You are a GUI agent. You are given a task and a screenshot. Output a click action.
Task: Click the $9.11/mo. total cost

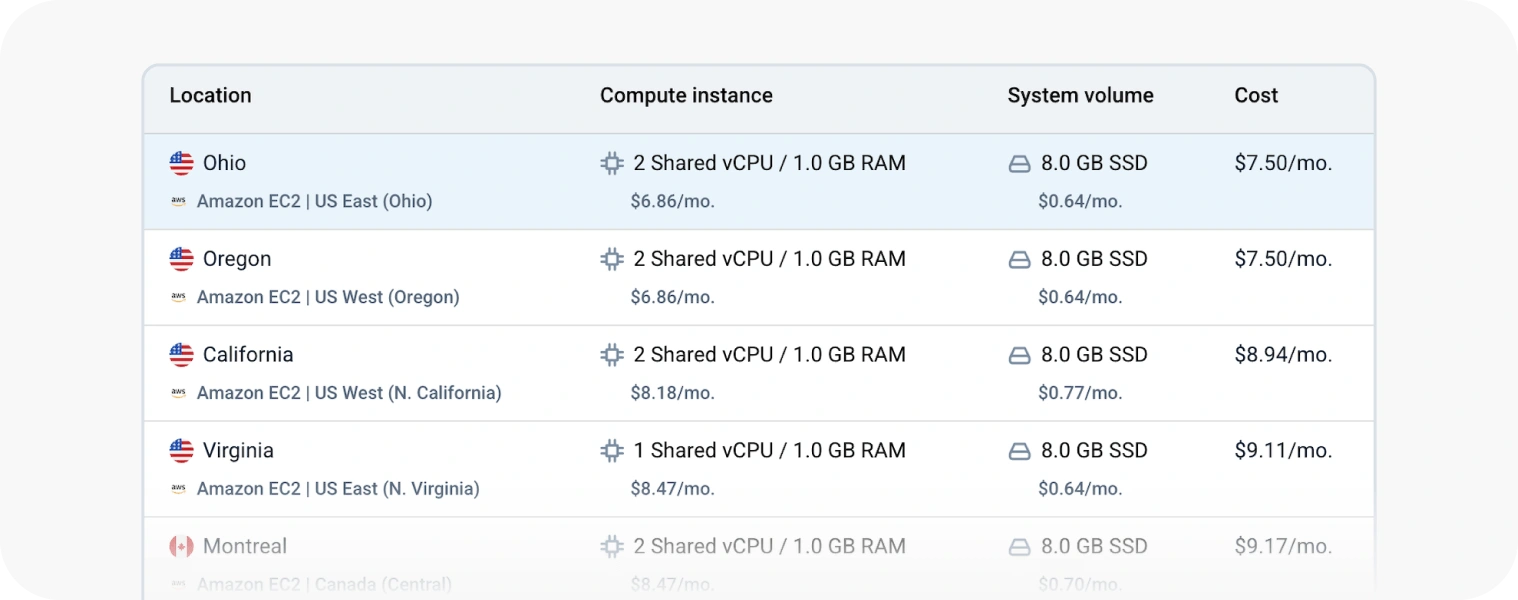pyautogui.click(x=1284, y=451)
